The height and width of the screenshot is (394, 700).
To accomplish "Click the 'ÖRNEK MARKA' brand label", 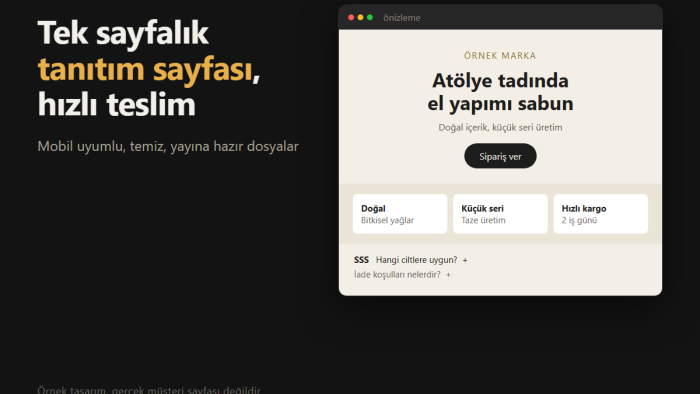I will click(x=500, y=56).
